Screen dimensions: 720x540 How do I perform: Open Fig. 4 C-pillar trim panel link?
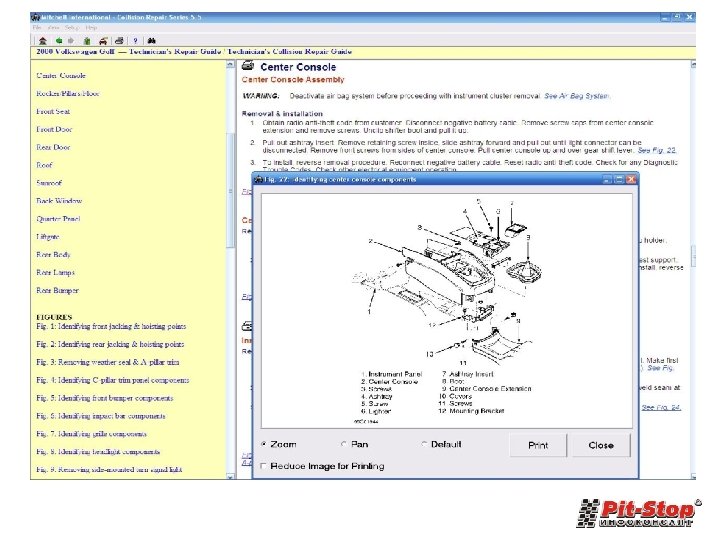(x=112, y=380)
